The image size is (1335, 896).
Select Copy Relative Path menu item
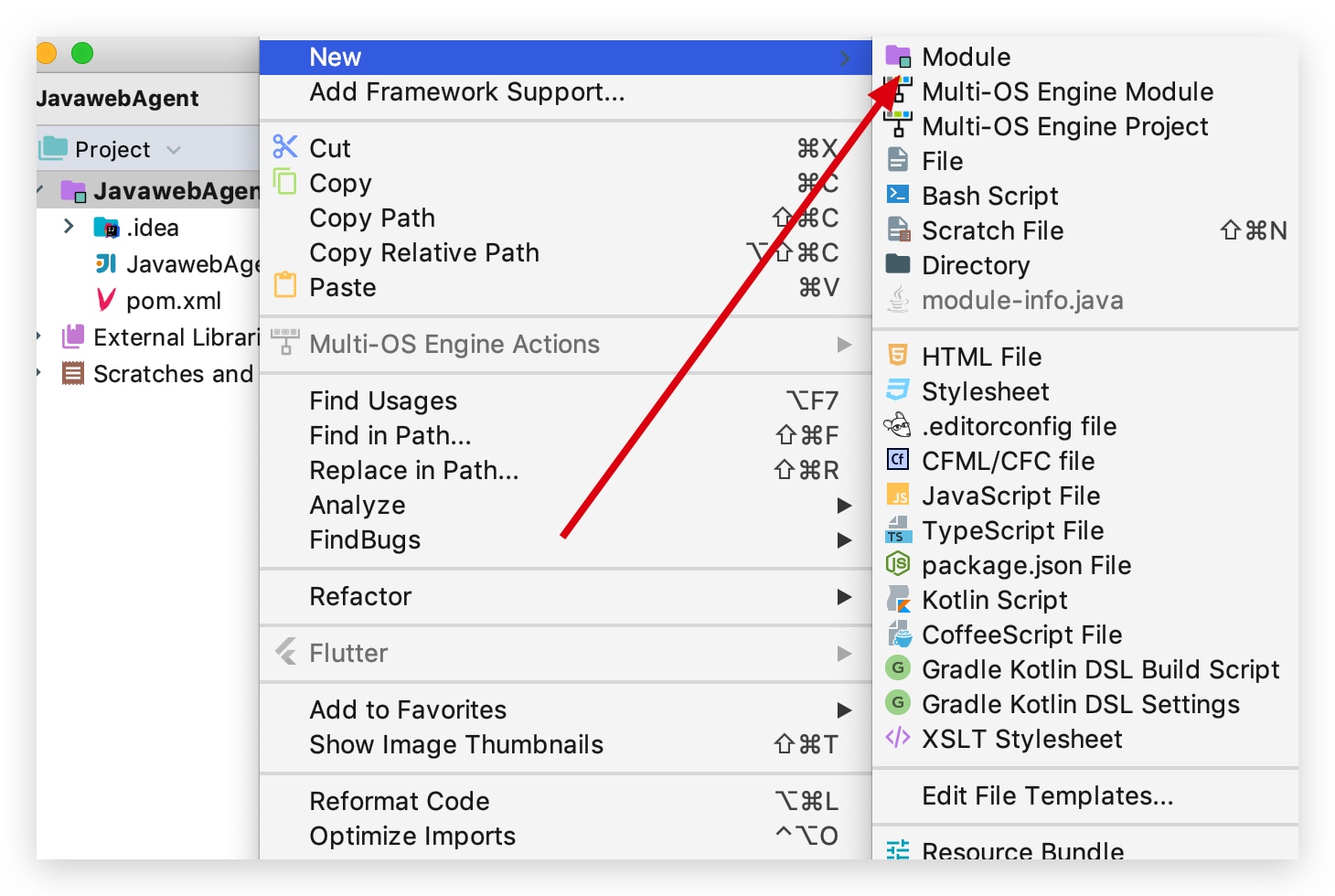pos(424,252)
